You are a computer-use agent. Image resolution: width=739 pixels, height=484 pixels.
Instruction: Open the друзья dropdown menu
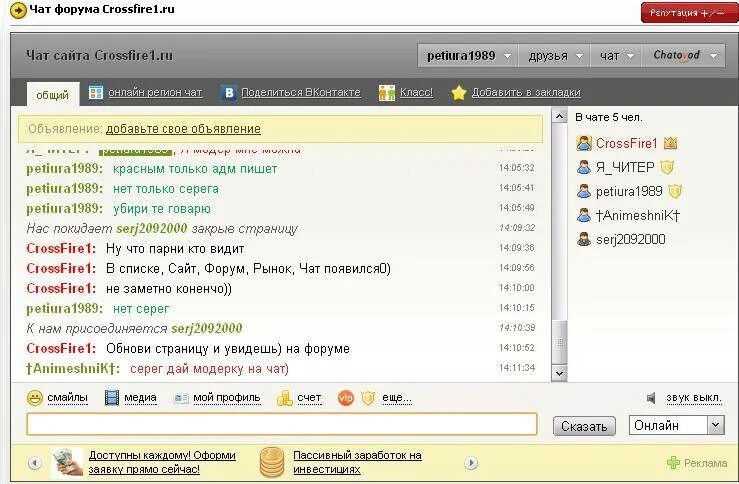[555, 56]
